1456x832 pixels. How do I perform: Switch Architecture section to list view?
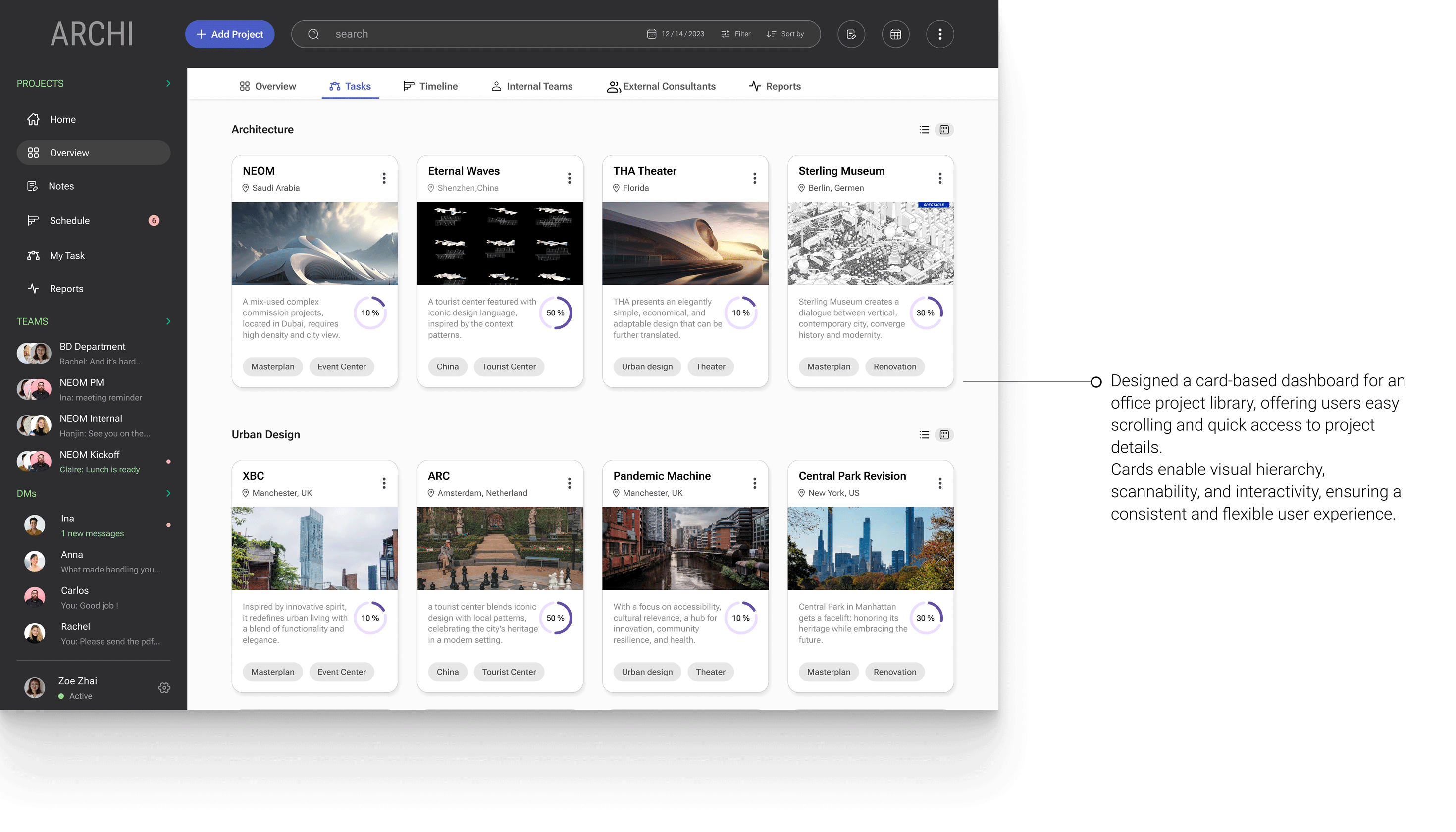point(924,130)
